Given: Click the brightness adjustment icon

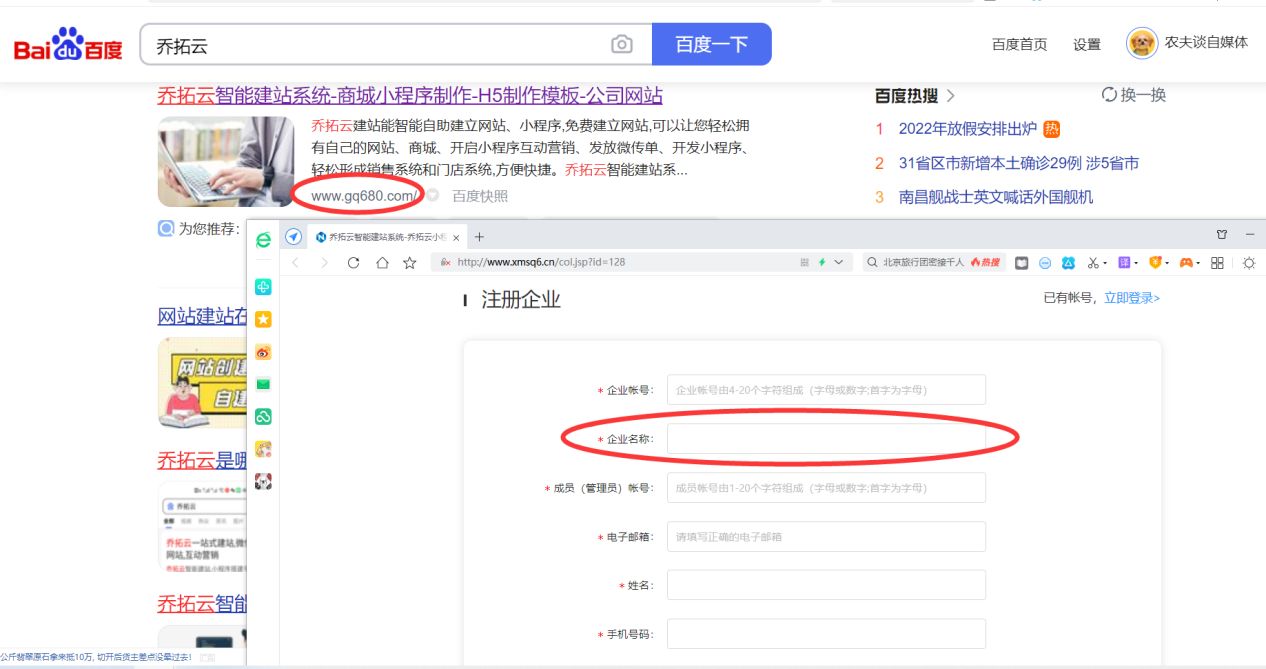Looking at the screenshot, I should pyautogui.click(x=1249, y=262).
